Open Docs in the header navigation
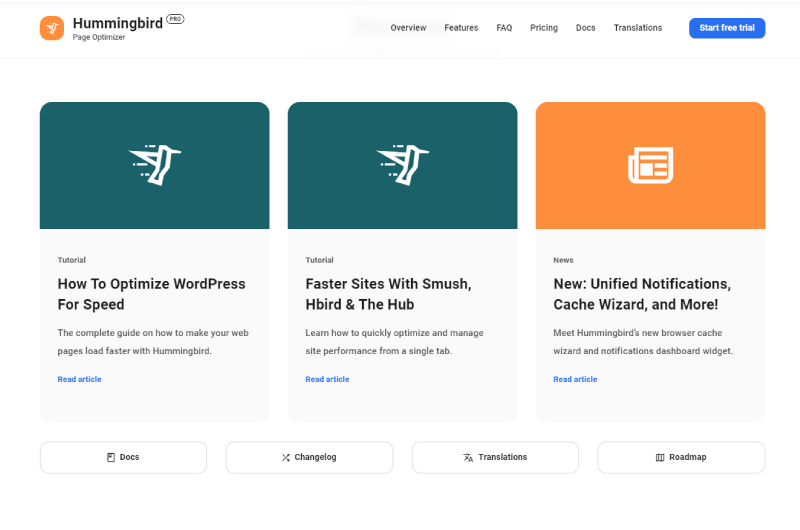Screen dimensions: 800x530 (586, 28)
